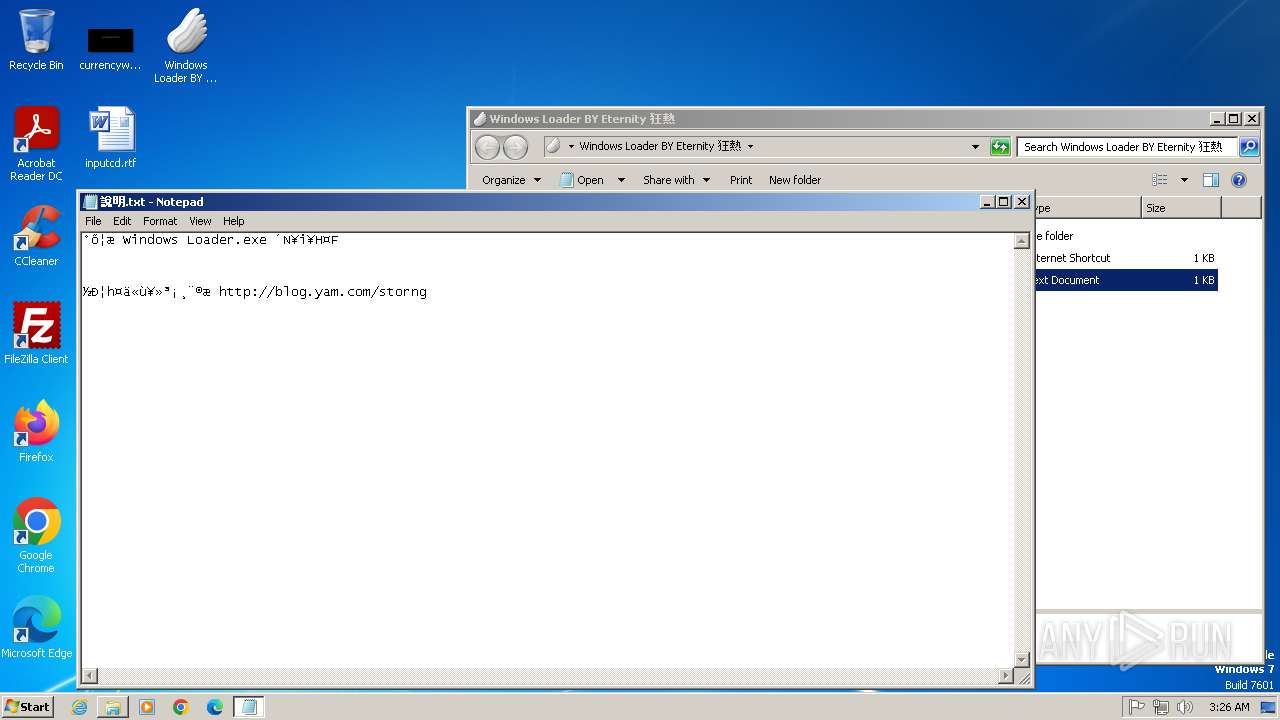The image size is (1280, 720).
Task: Open Explorer help icon
Action: (x=1239, y=180)
